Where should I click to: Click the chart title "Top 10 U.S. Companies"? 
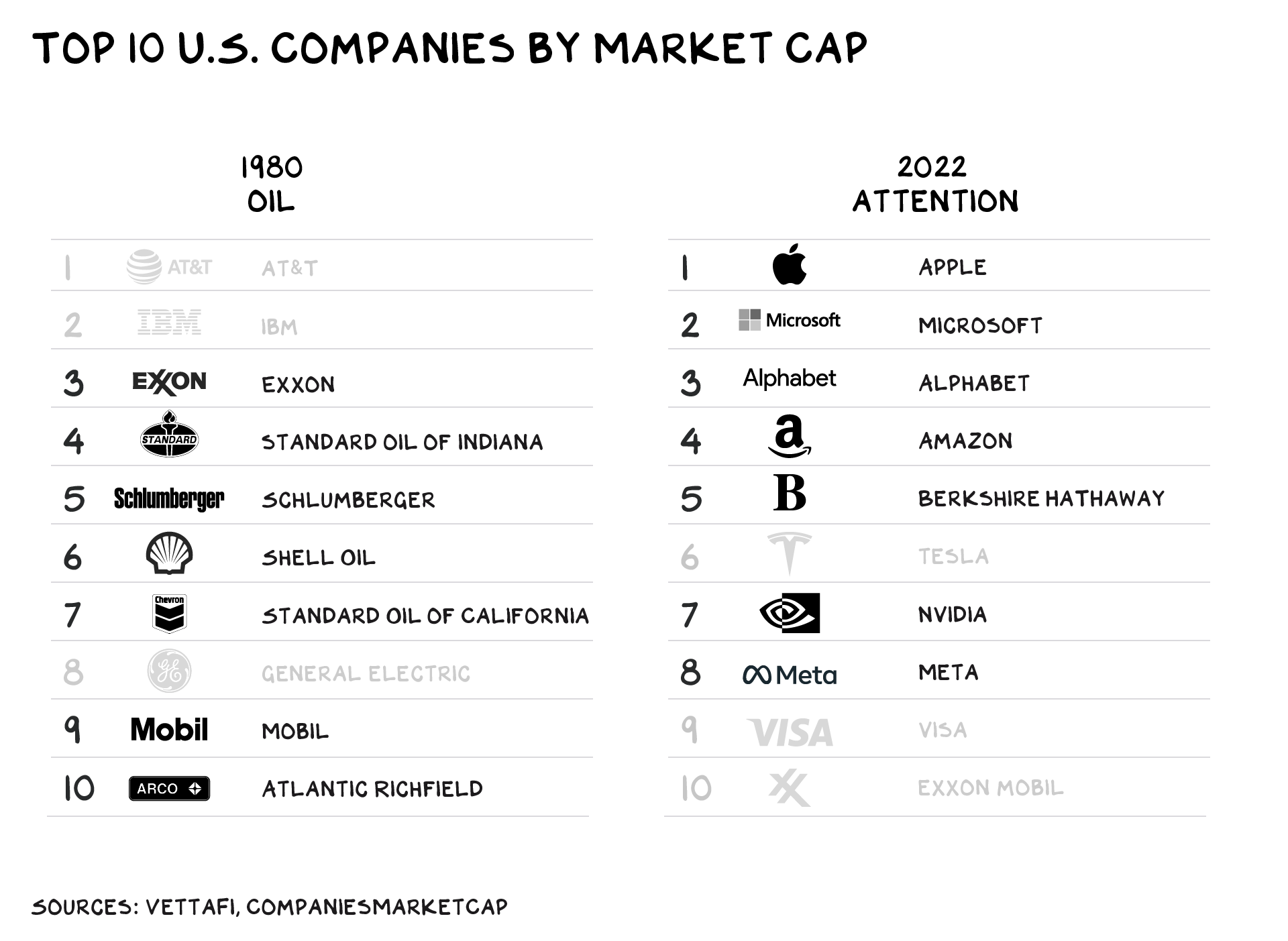coord(449,48)
